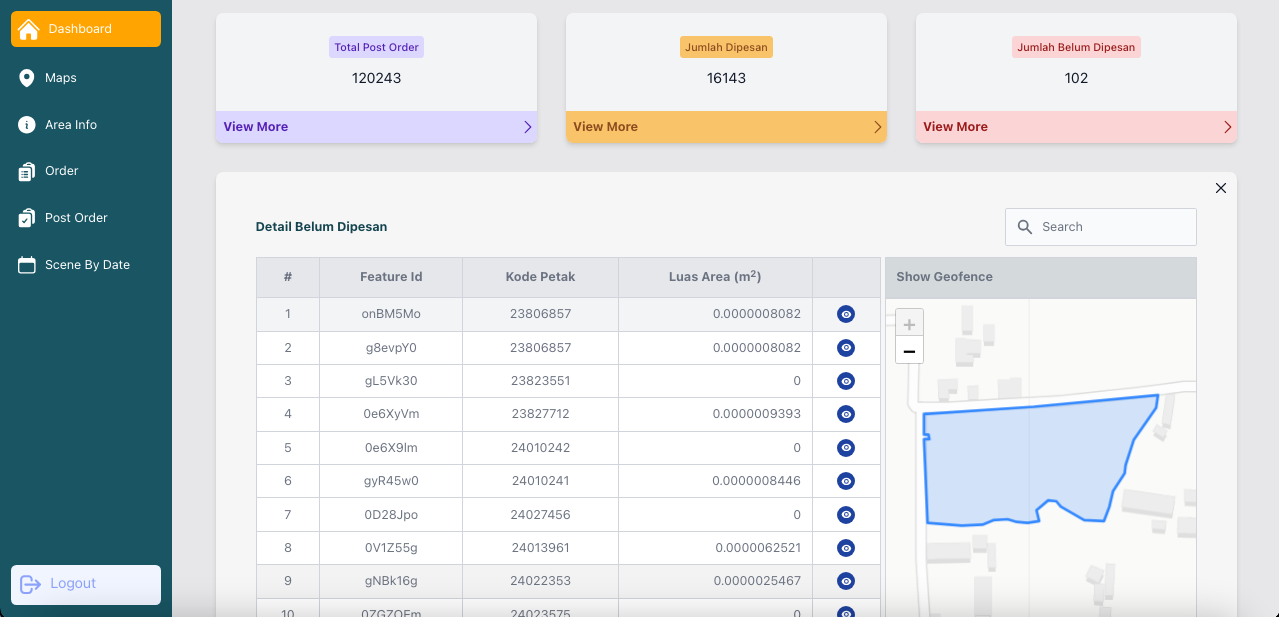Open the Area Info menu item
This screenshot has height=617, width=1279.
point(71,125)
